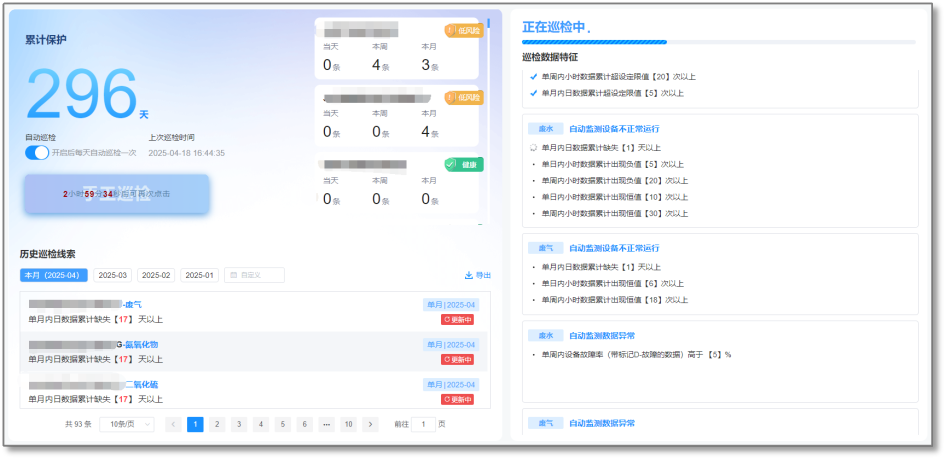This screenshot has width=946, height=459.
Task: Click text 单日内小时数据累计出现恒值【10】次以上
Action: click(615, 197)
